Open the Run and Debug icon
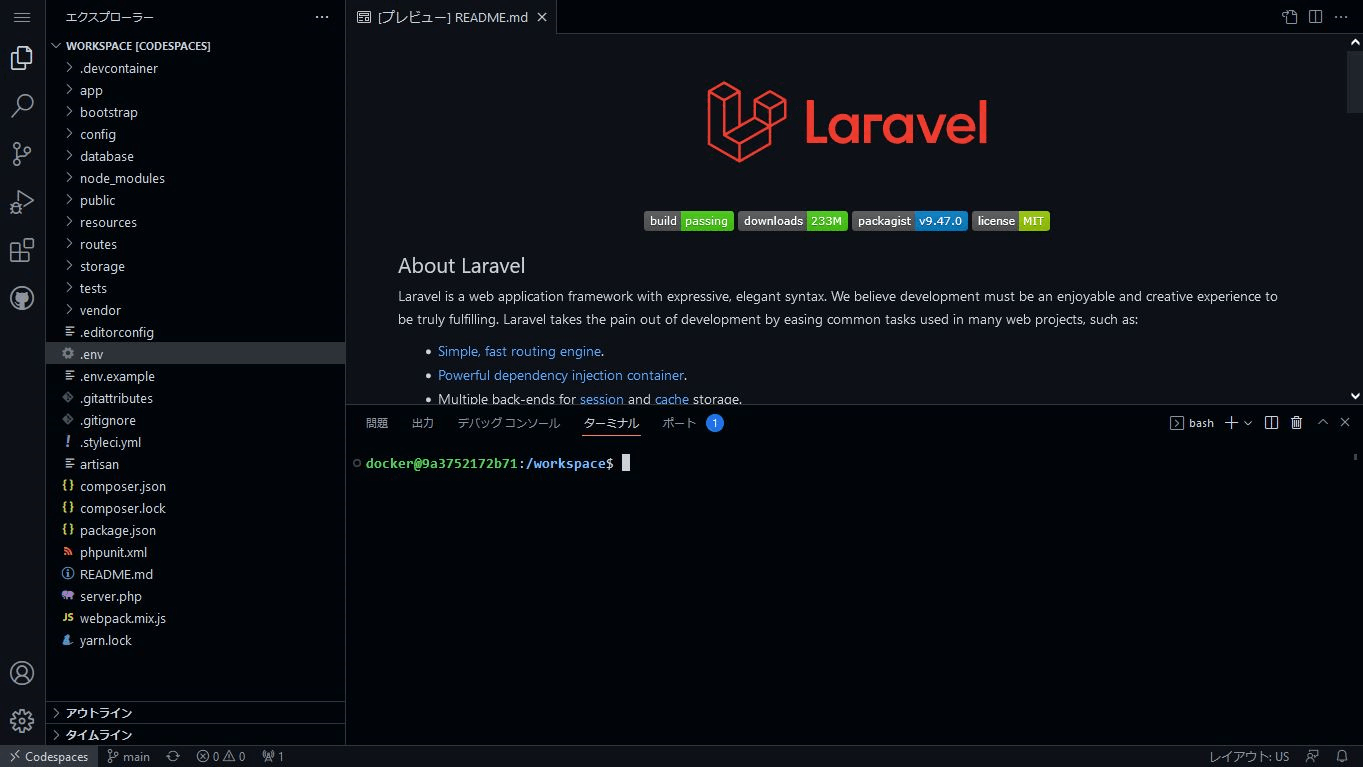This screenshot has height=767, width=1363. [x=22, y=202]
